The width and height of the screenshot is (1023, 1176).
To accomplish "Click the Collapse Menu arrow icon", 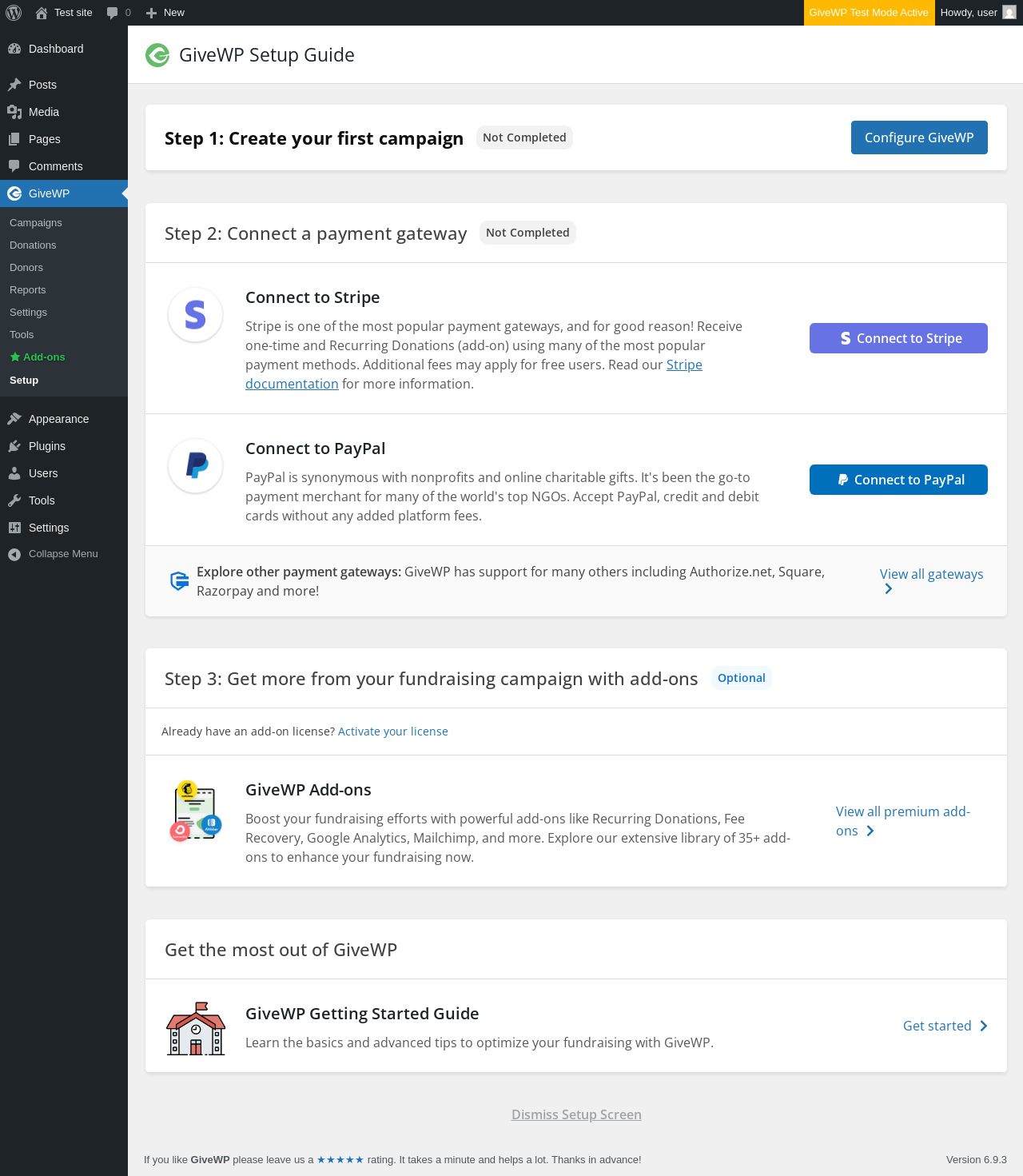I will pos(14,554).
